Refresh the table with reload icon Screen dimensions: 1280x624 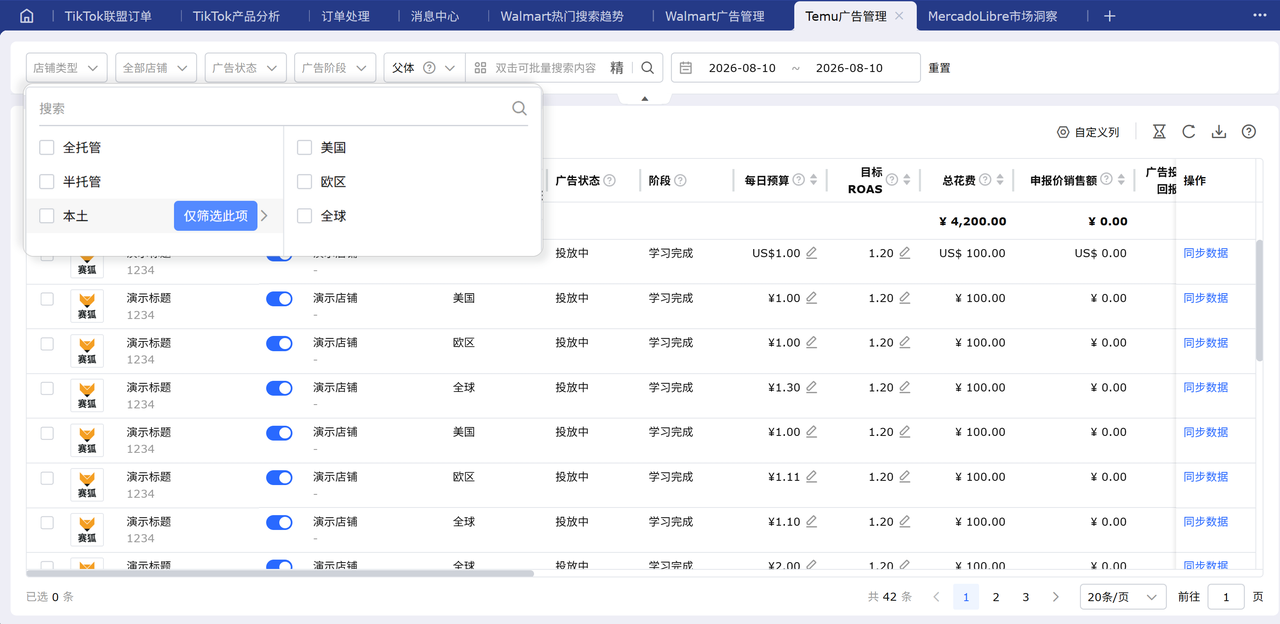point(1189,132)
